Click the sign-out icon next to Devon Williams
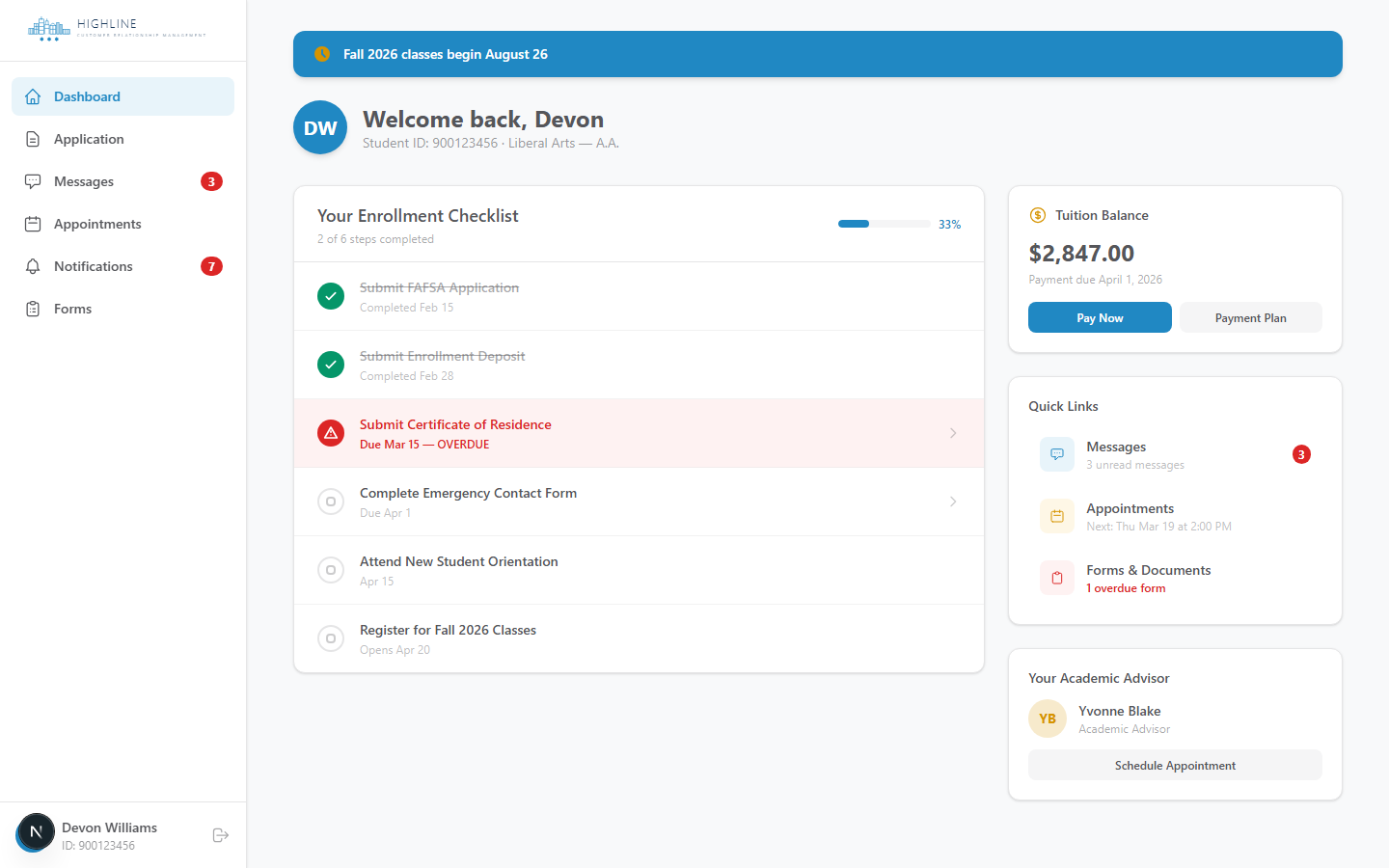Viewport: 1389px width, 868px height. pyautogui.click(x=220, y=835)
